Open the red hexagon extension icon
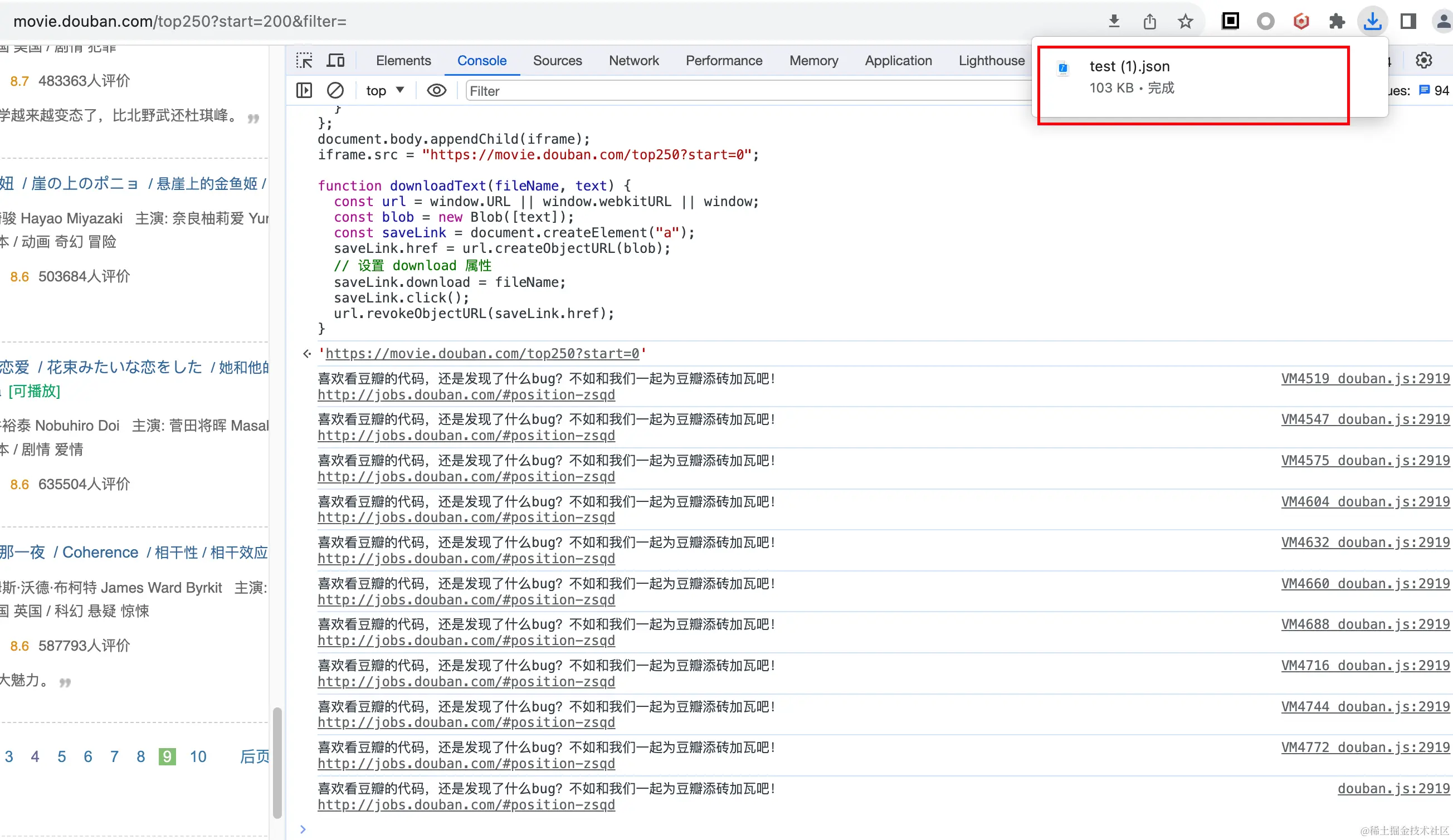This screenshot has height=840, width=1453. coord(1301,21)
